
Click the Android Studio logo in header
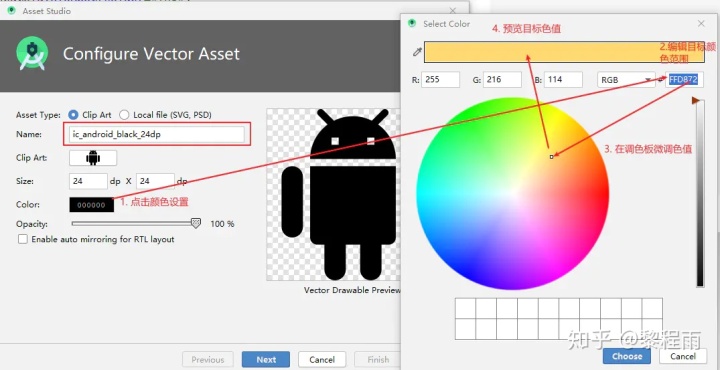(x=32, y=53)
